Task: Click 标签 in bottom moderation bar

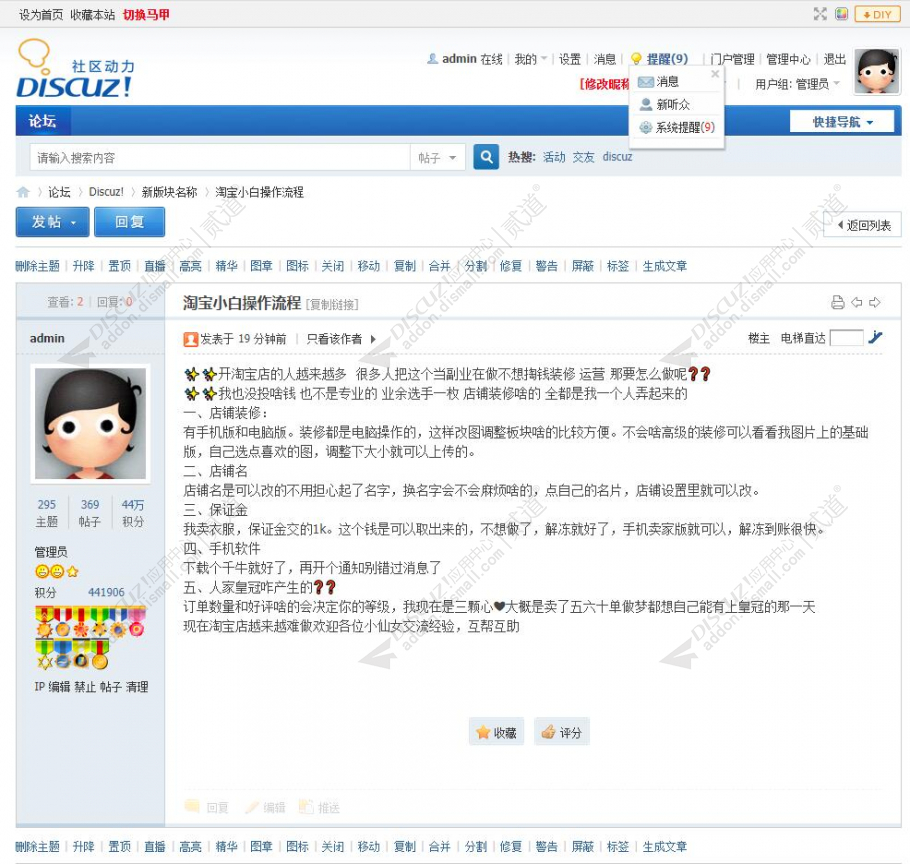Action: click(618, 847)
